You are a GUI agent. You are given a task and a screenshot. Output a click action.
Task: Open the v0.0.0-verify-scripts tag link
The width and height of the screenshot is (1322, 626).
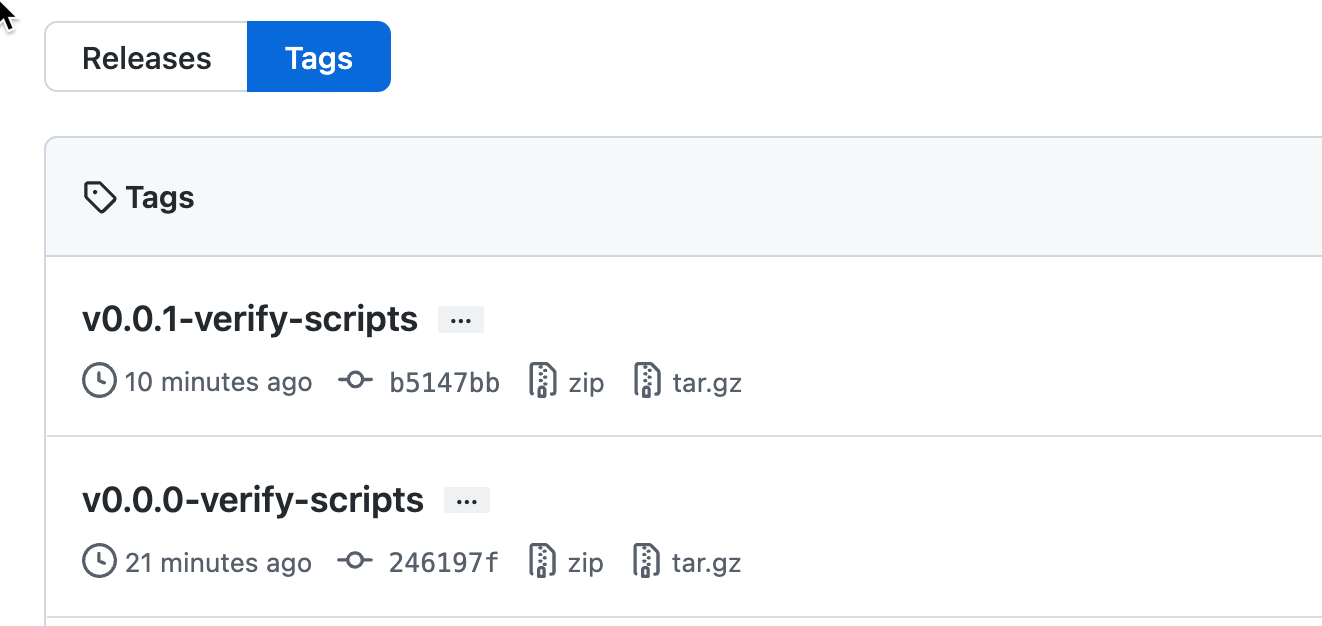[253, 499]
